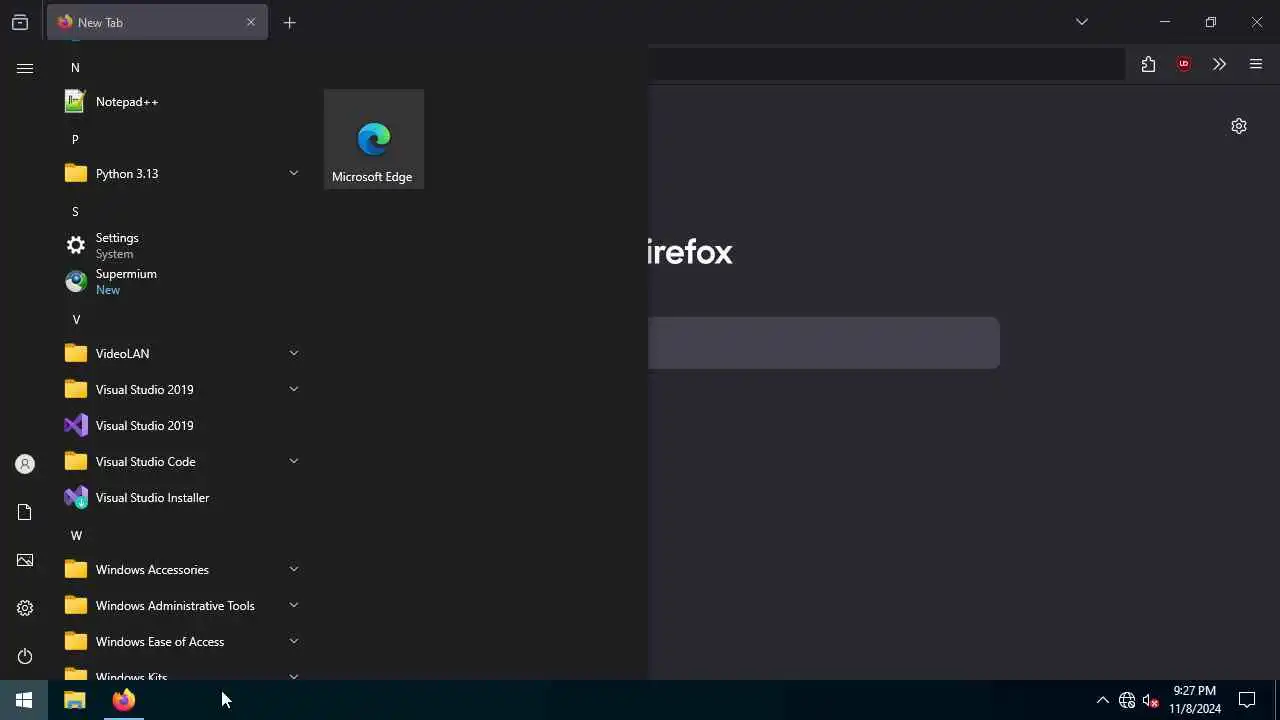Expand Windows Accessories folder
Screen dimensions: 1280x720
[x=180, y=570]
